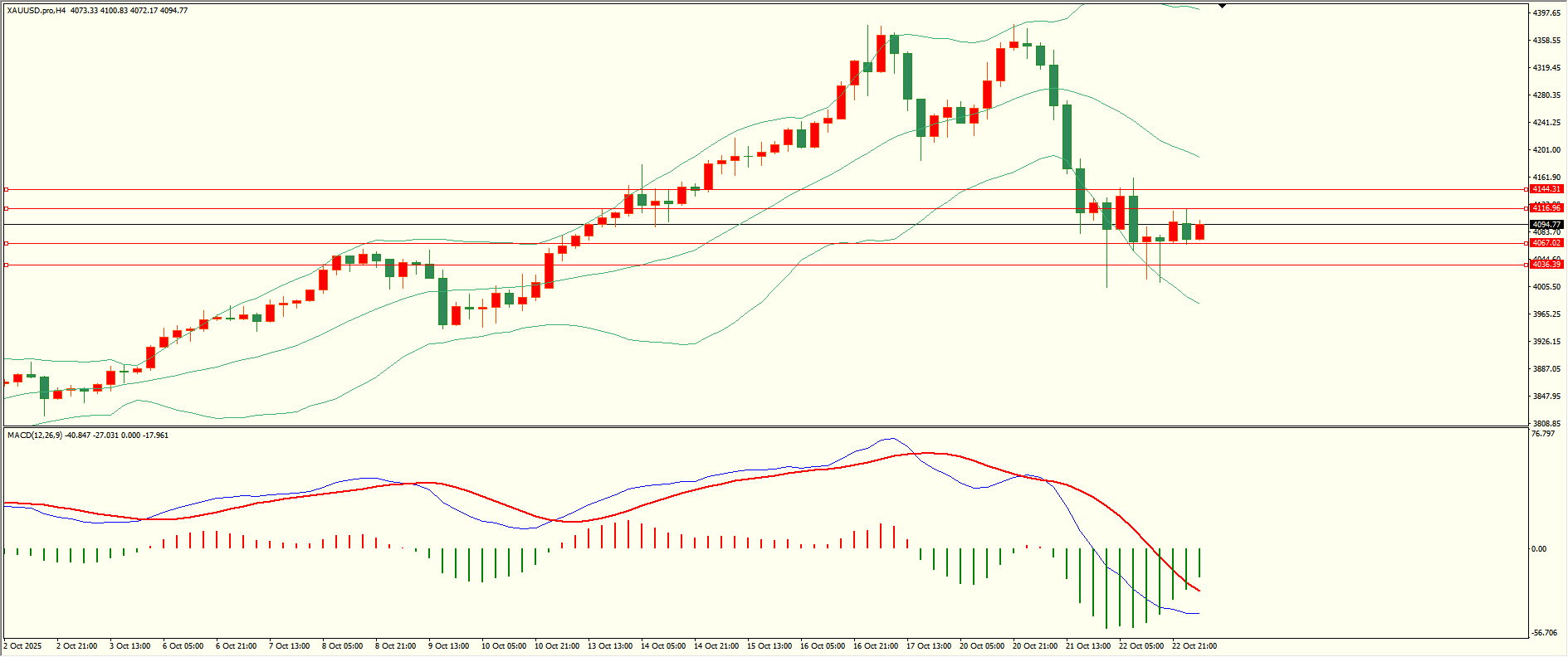Click the 3926.25 price scale value
Viewport: 1568px width, 657px height.
[1546, 342]
